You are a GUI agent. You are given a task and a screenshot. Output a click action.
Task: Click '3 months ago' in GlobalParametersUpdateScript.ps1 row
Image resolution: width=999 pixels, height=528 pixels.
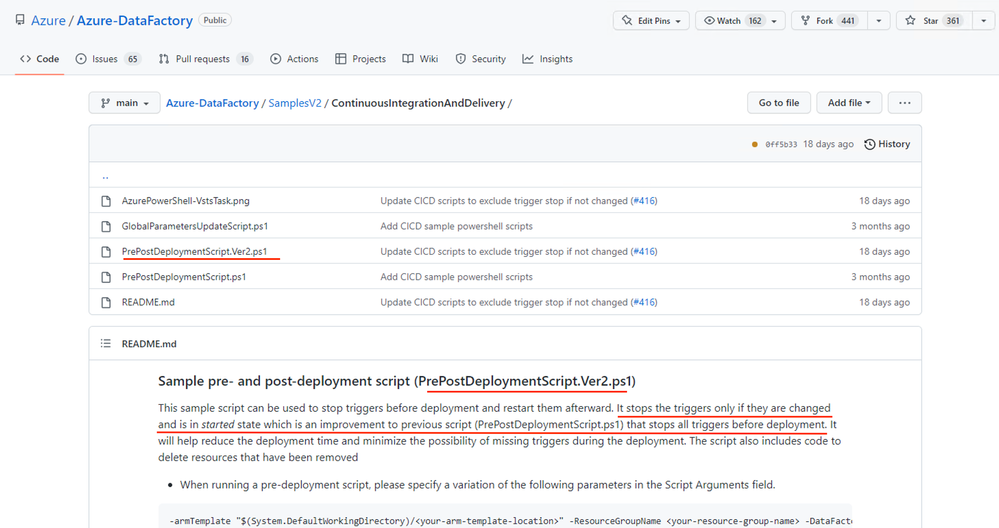pos(880,226)
